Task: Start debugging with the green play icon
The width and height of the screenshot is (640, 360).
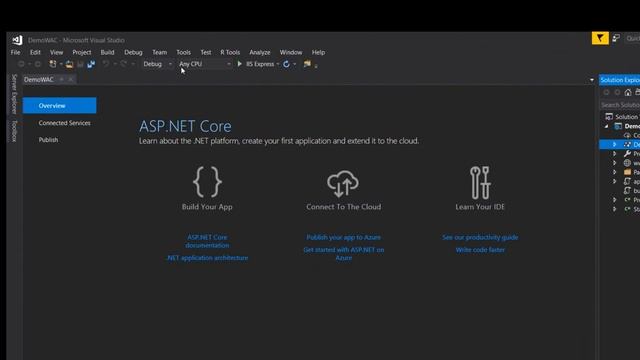Action: click(240, 64)
